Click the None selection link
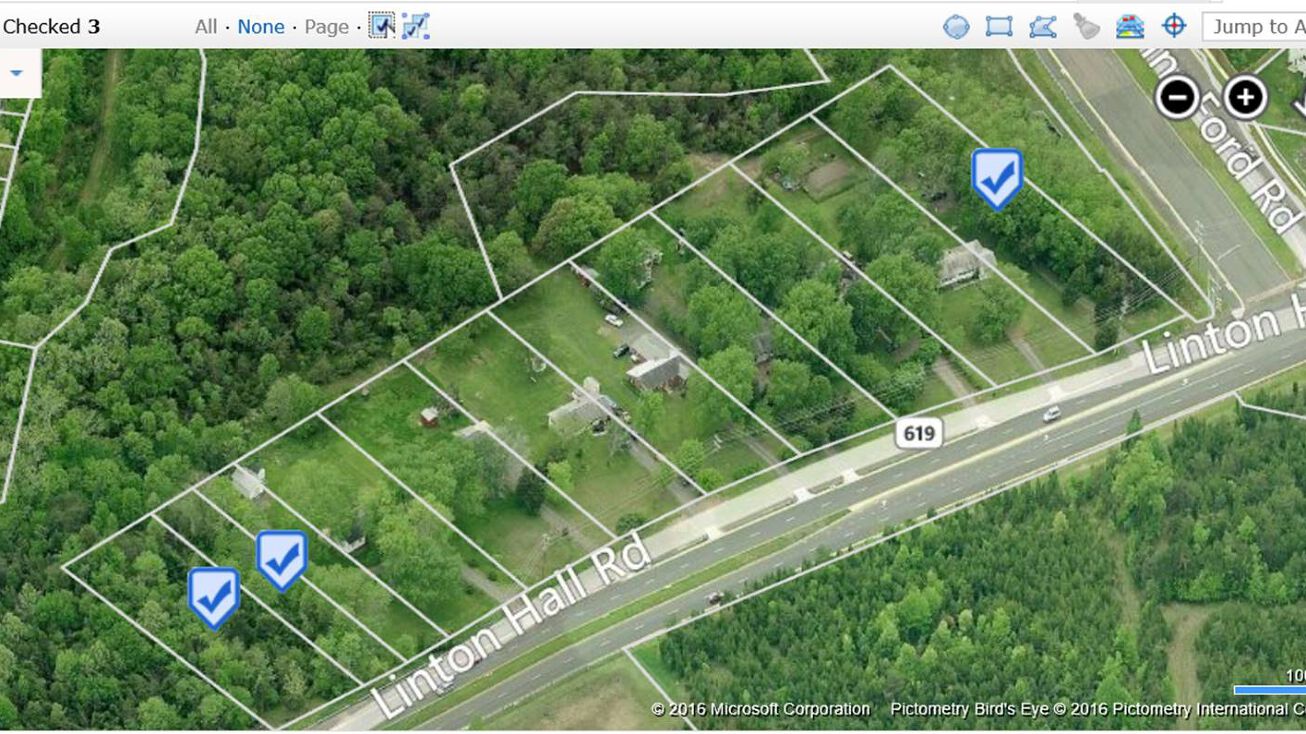The width and height of the screenshot is (1306, 734). (x=261, y=27)
